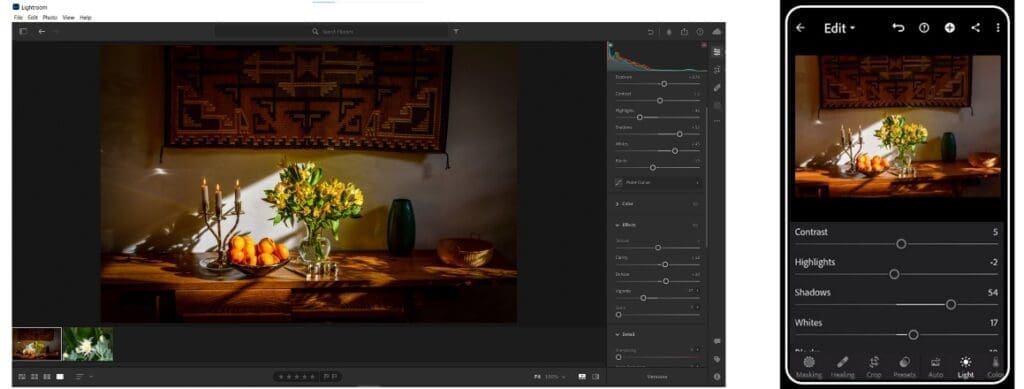Toggle the highlight clipping indicator on histogram
Image resolution: width=1024 pixels, height=389 pixels.
pos(704,45)
